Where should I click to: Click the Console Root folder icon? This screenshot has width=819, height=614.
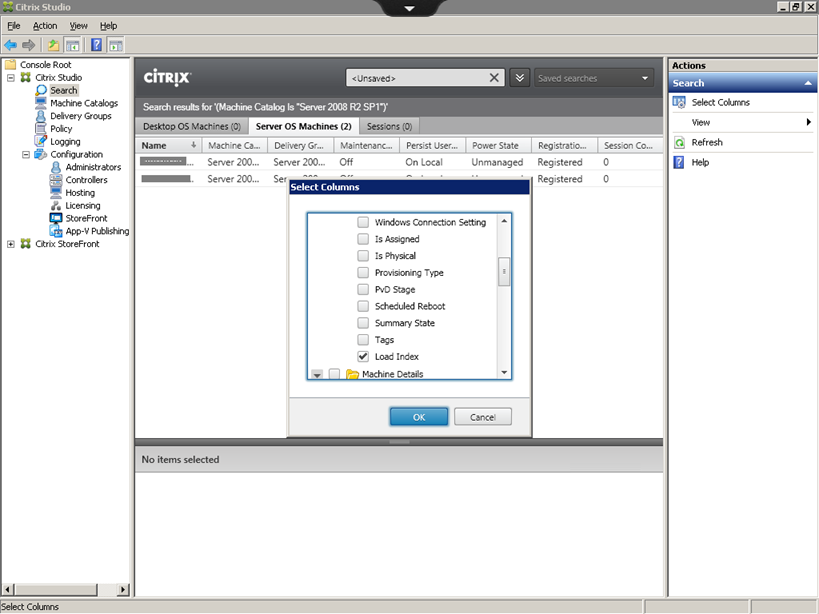pyautogui.click(x=10, y=65)
